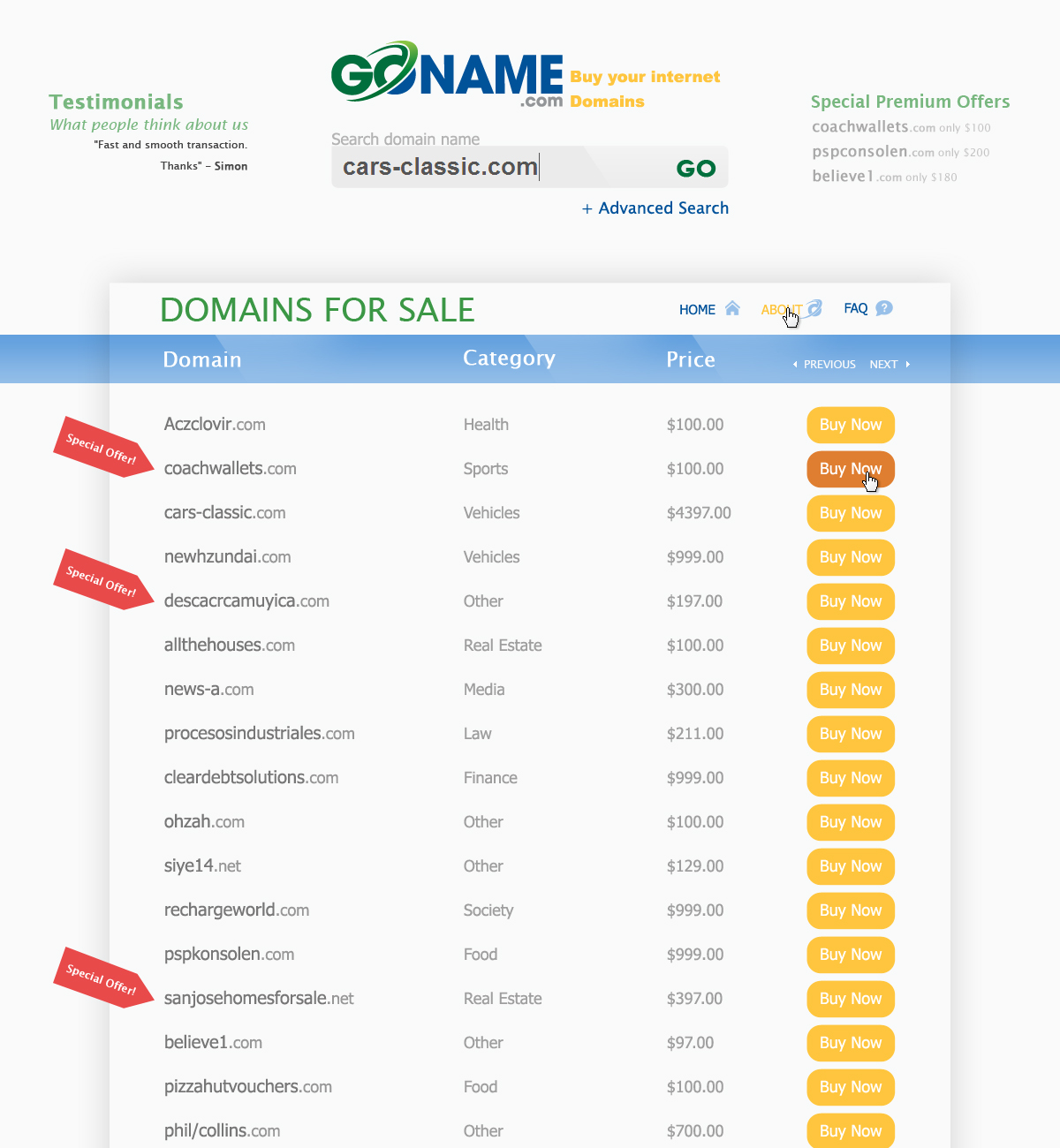The height and width of the screenshot is (1148, 1060).
Task: Open premium offer believe1.com only $180
Action: [884, 177]
